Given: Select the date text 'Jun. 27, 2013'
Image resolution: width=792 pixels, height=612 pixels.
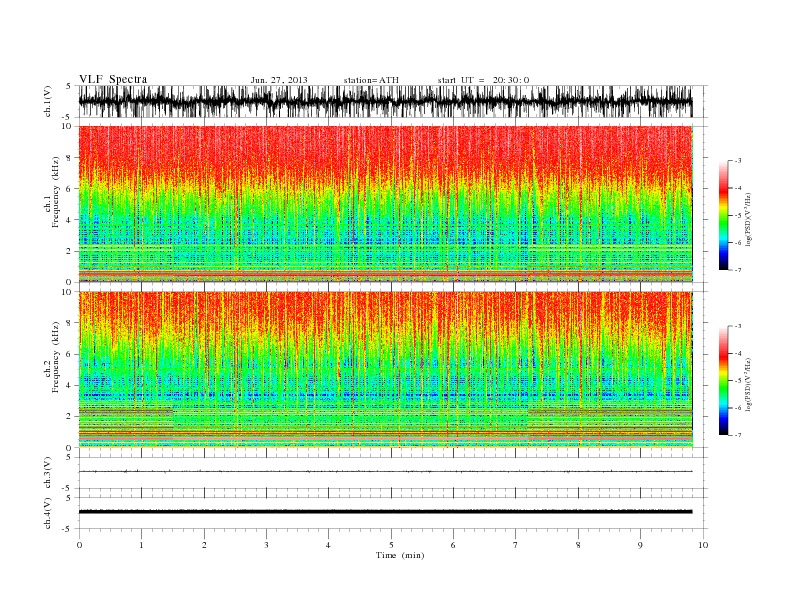Looking at the screenshot, I should [279, 80].
